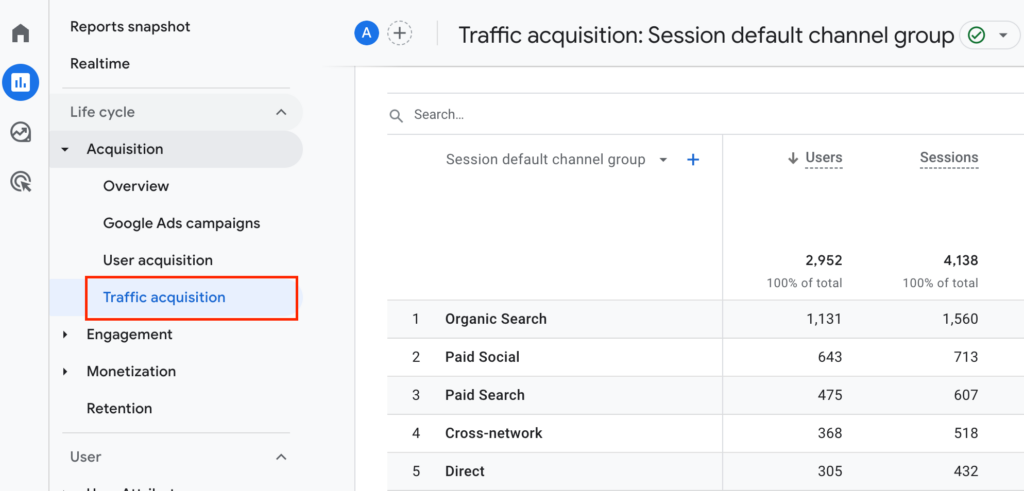Click the Organic Search row label

pos(496,319)
